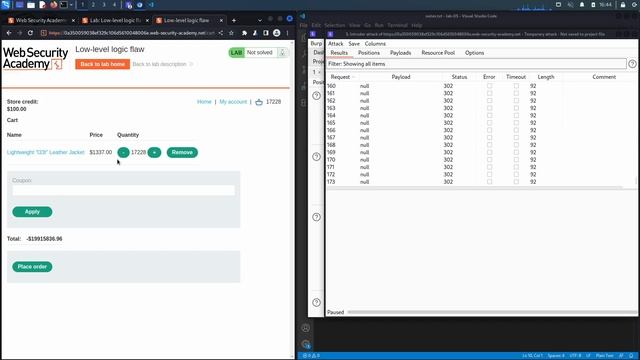Sort results by the Status column header
The image size is (640, 360).
[459, 77]
